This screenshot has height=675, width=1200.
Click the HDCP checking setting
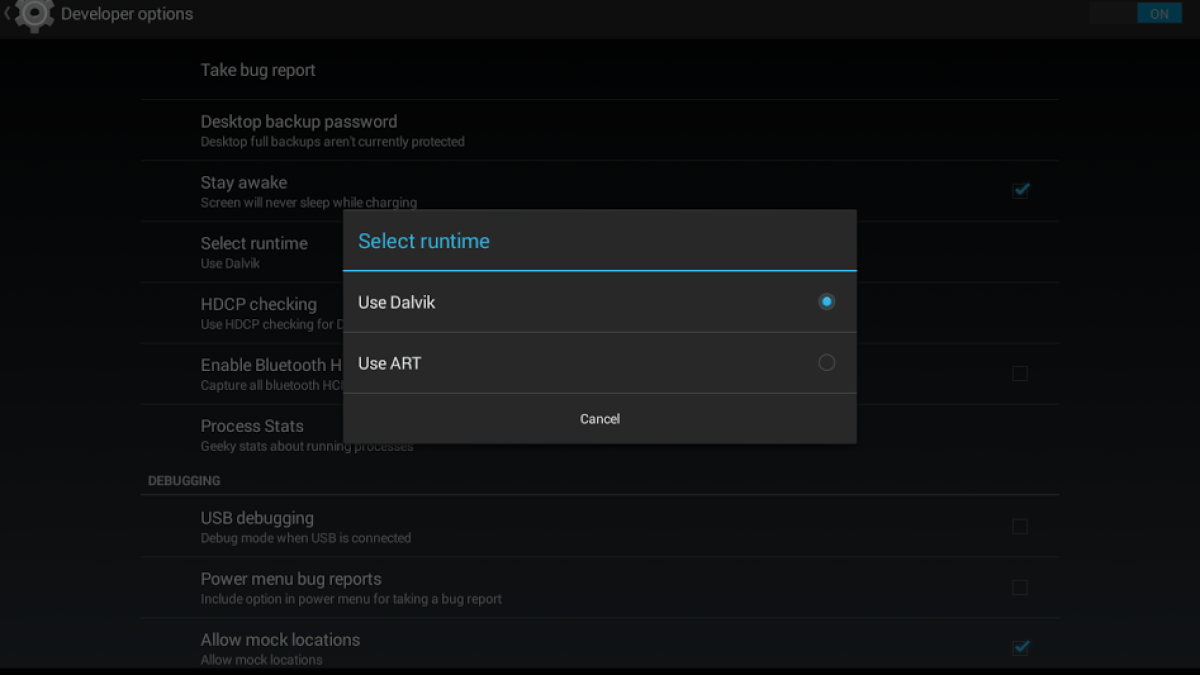[x=259, y=312]
